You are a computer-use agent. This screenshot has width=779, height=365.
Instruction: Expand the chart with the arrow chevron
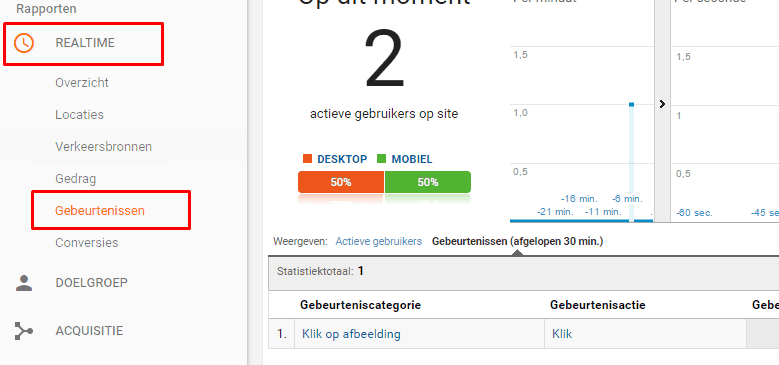(x=662, y=104)
